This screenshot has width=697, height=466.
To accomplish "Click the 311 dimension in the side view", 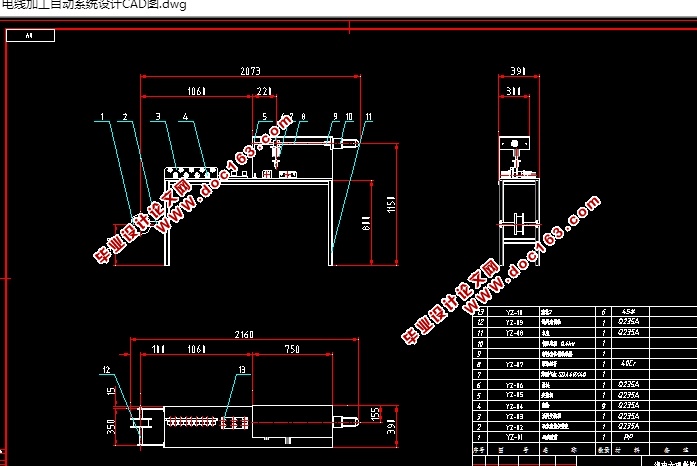I will (x=513, y=91).
